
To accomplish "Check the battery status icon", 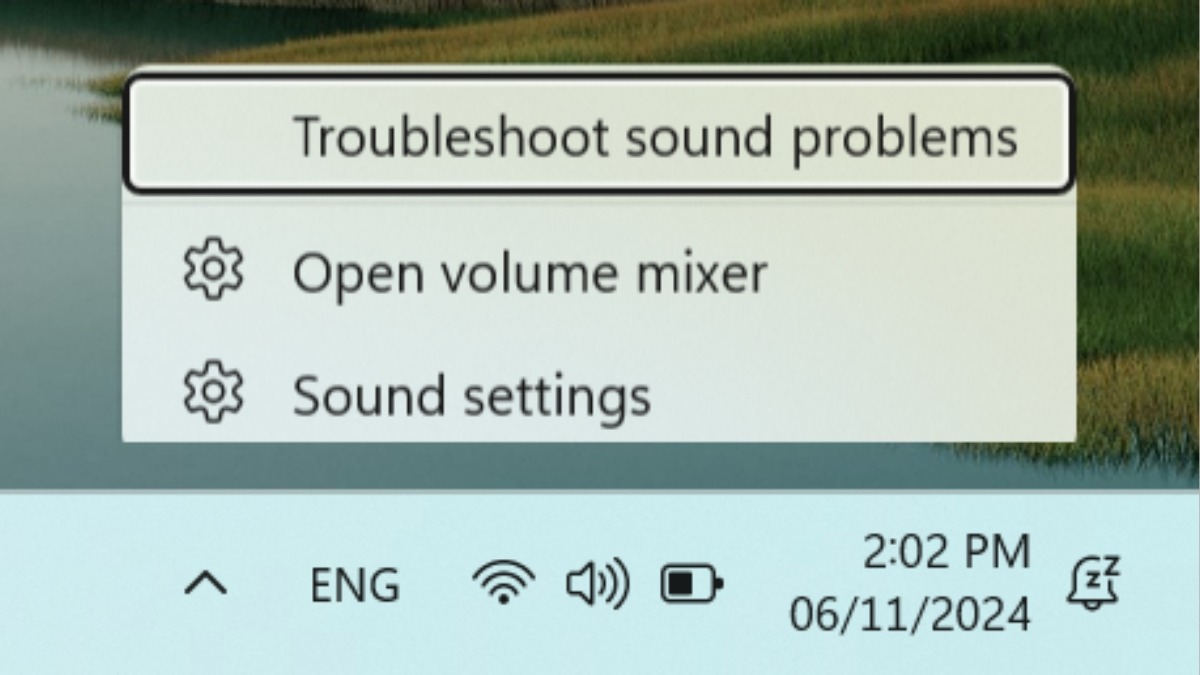I will coord(691,584).
